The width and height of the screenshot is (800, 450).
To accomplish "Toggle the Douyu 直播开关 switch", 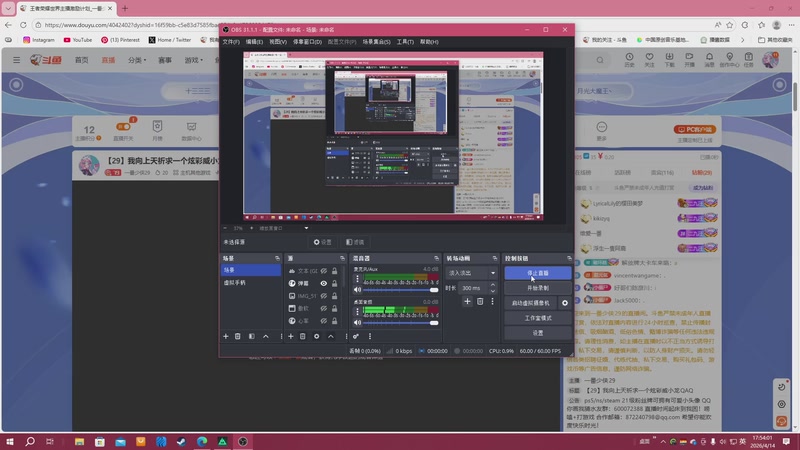I will [x=123, y=127].
